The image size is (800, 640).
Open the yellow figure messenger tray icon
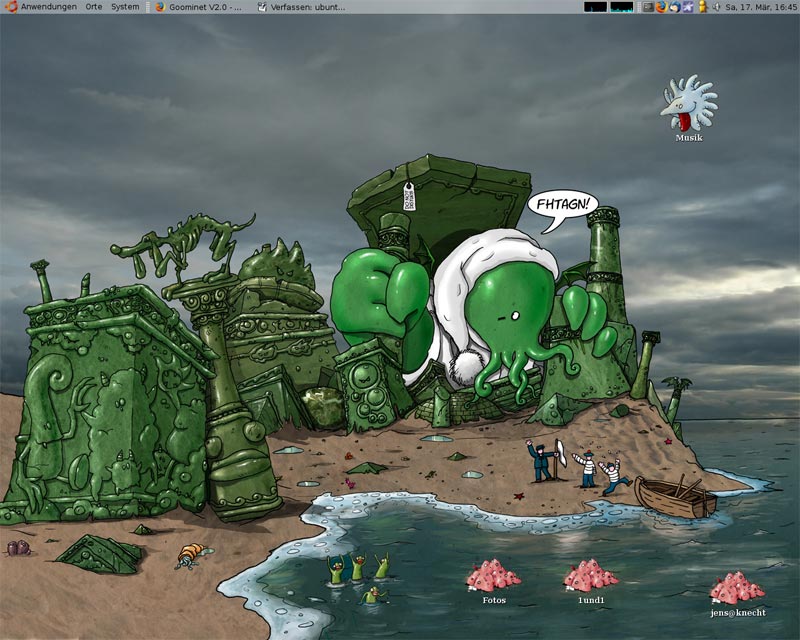pos(703,7)
